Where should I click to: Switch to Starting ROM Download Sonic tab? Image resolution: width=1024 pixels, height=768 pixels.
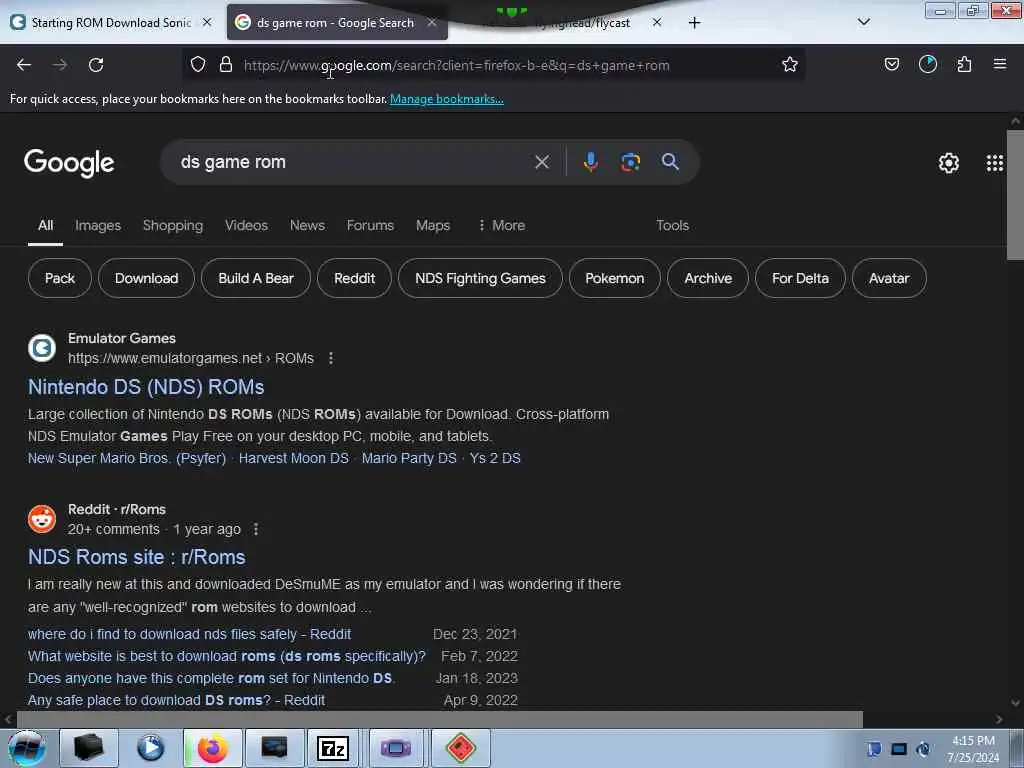112,23
